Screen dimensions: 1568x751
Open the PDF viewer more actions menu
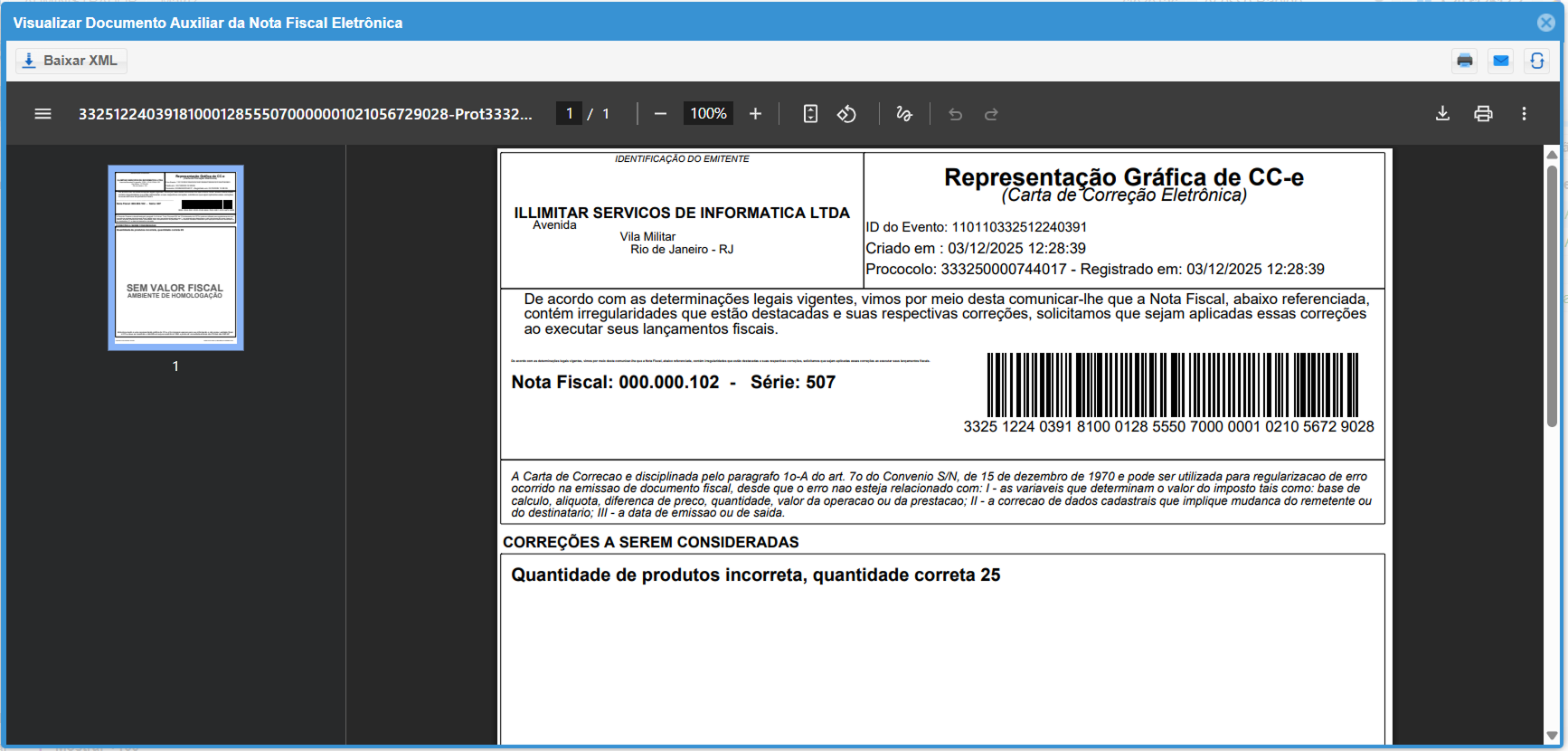[1524, 114]
